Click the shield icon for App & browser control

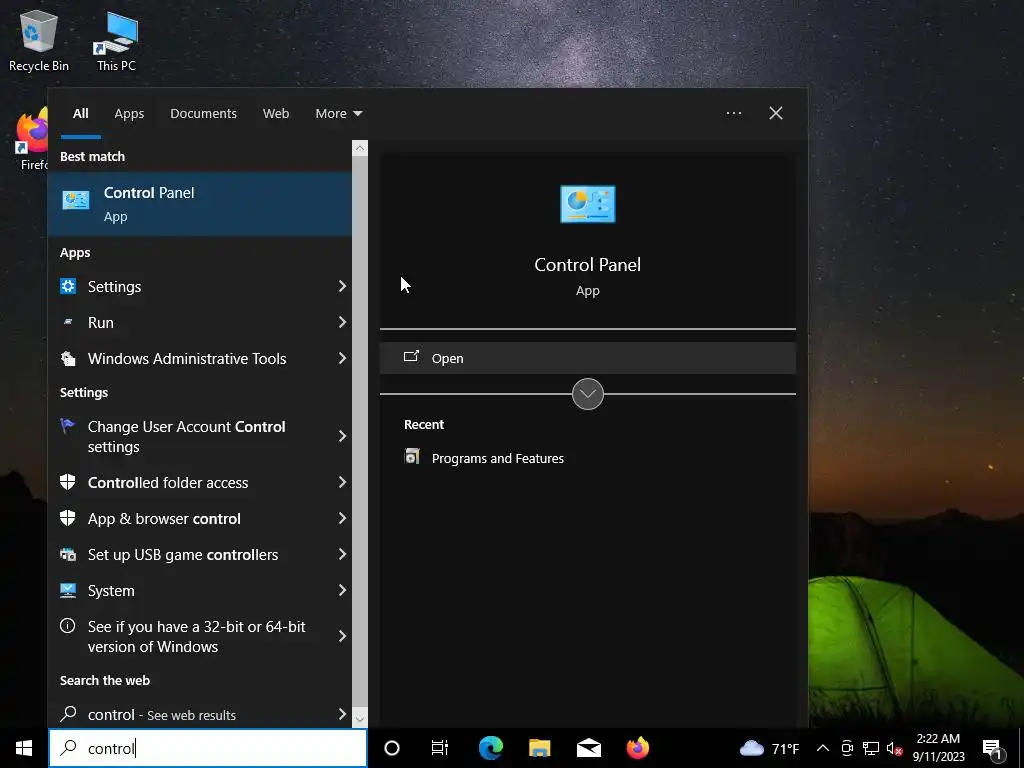pos(68,518)
